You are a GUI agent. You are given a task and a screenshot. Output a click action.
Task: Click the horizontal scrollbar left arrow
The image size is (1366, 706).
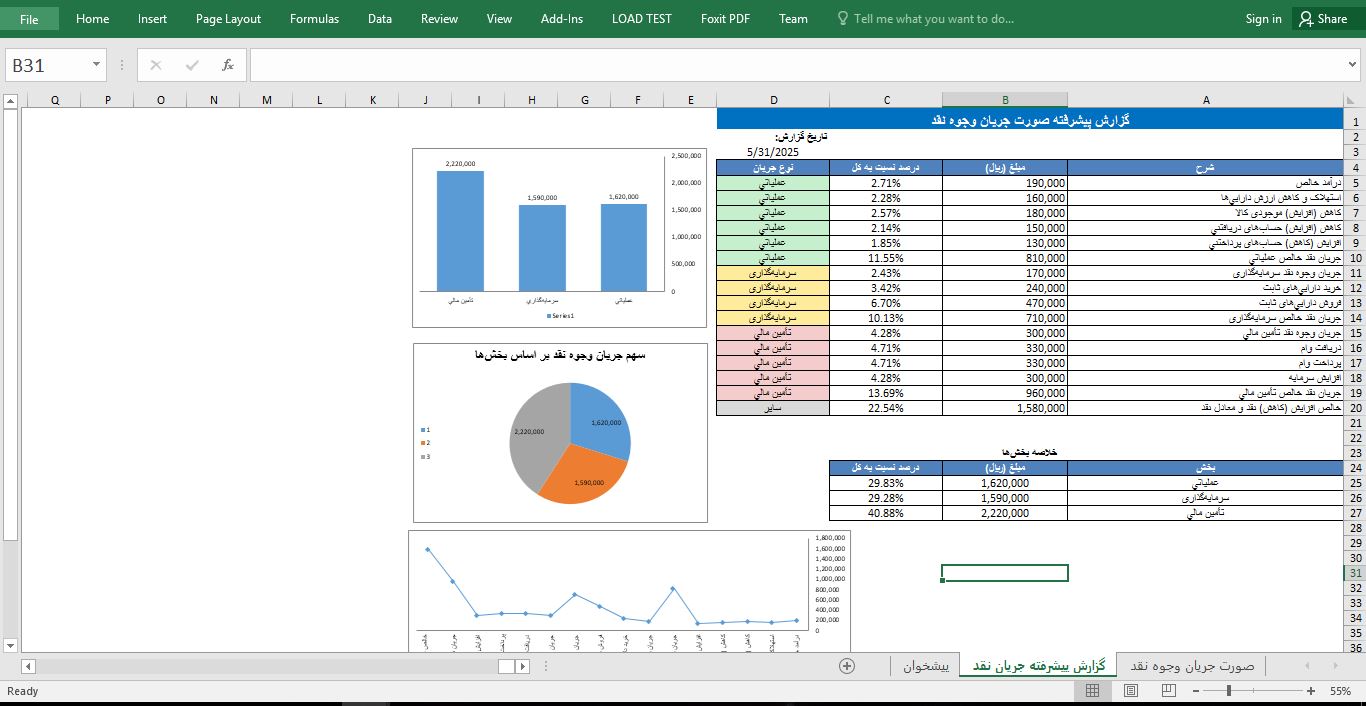point(28,666)
